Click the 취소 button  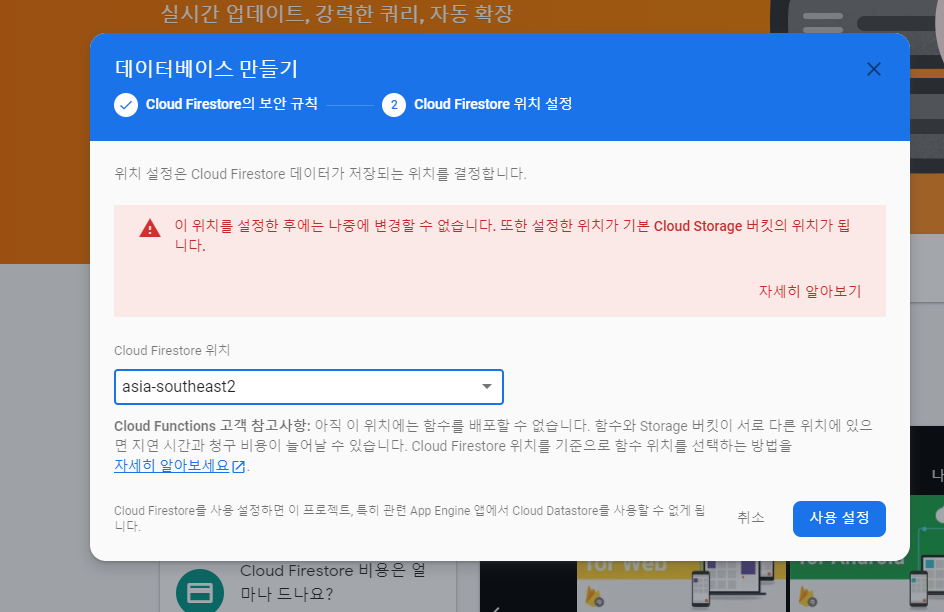[751, 518]
